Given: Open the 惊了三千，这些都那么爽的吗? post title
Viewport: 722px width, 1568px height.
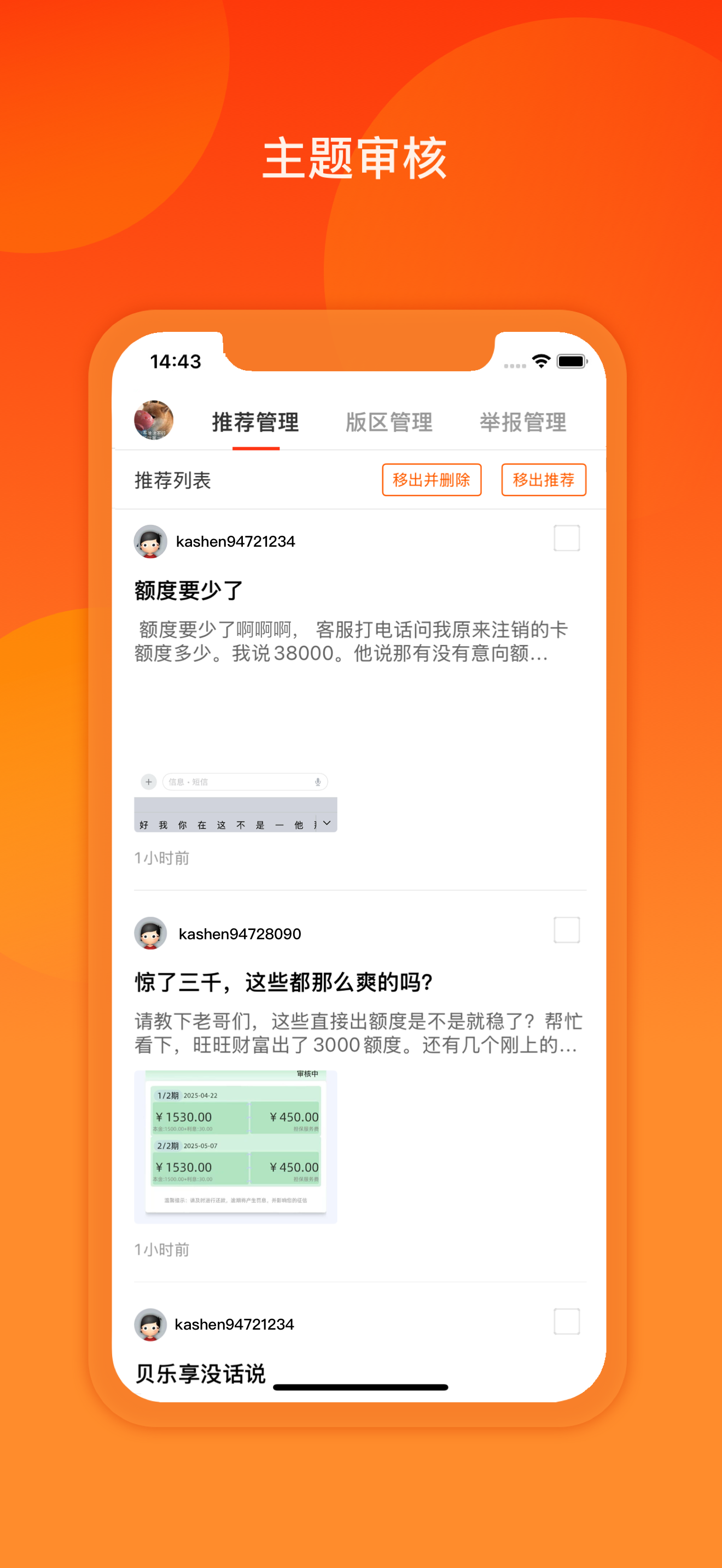Looking at the screenshot, I should [284, 982].
